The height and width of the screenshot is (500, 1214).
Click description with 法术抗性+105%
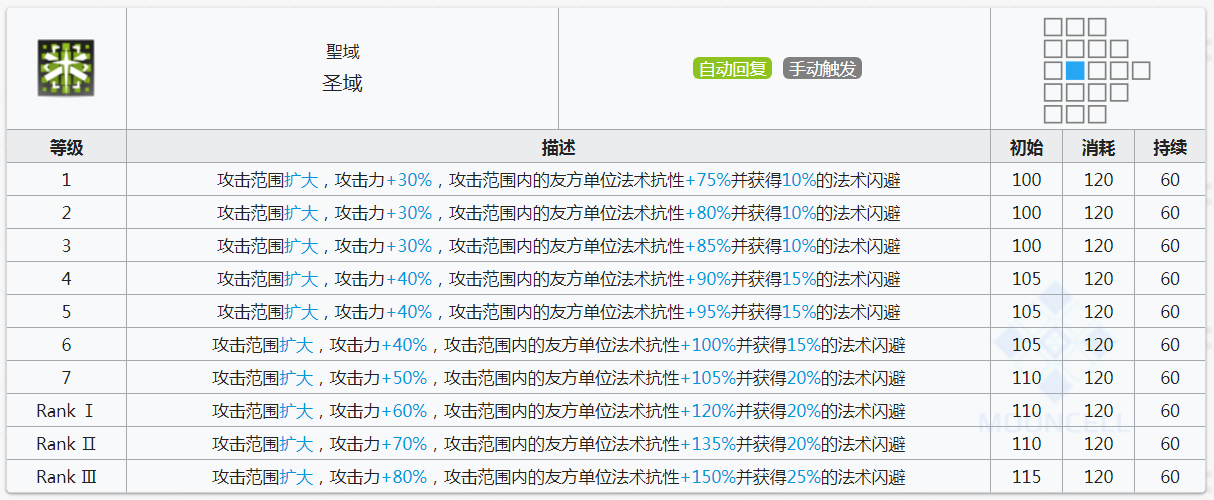click(x=558, y=378)
